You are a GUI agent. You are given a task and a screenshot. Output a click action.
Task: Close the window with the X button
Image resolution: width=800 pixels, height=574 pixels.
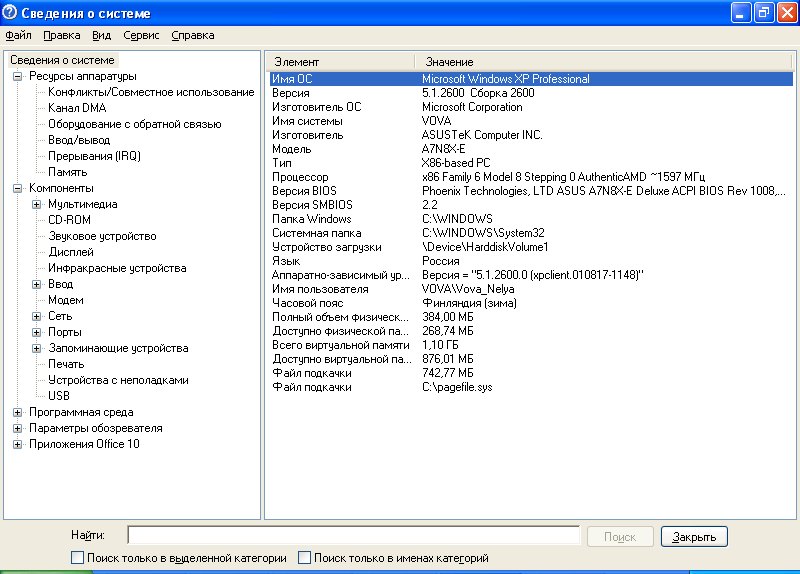[x=787, y=13]
